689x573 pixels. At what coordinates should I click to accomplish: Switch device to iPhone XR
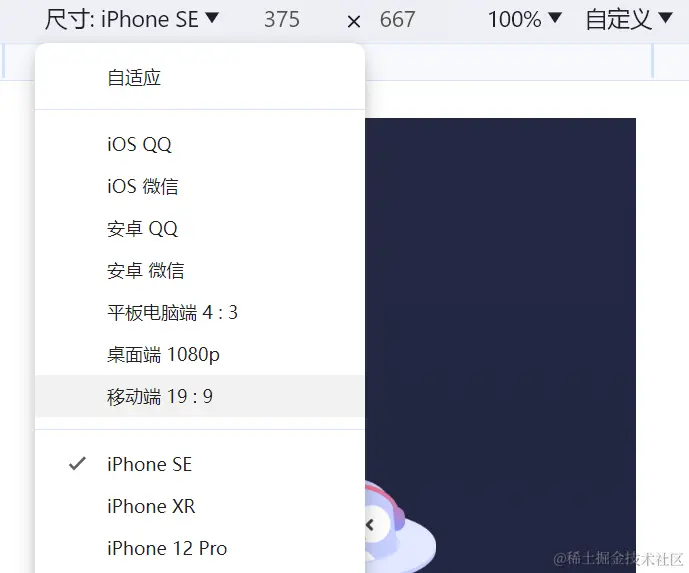tap(200, 506)
